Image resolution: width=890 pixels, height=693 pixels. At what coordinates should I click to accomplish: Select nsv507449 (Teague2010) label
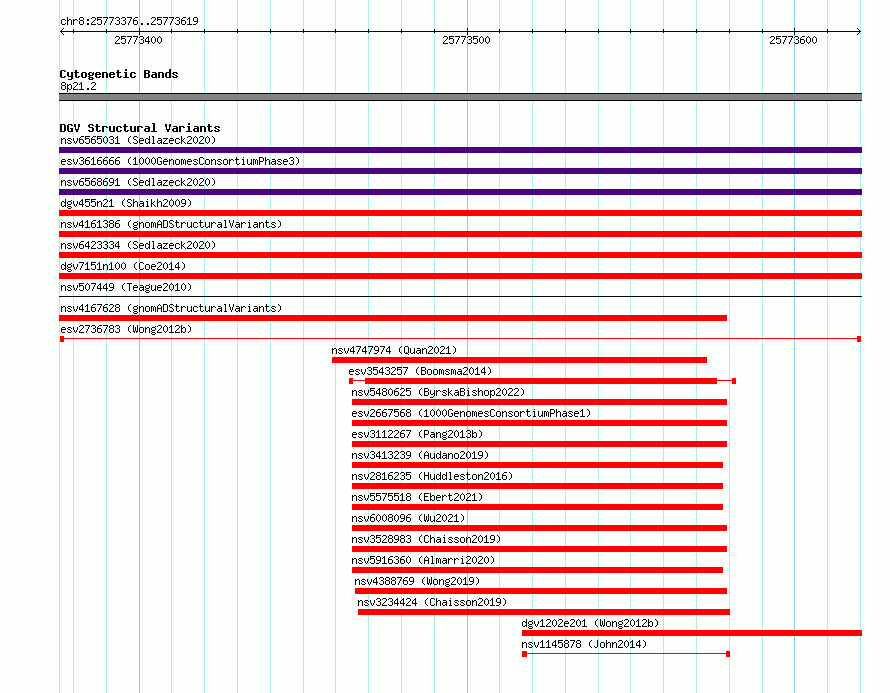126,287
